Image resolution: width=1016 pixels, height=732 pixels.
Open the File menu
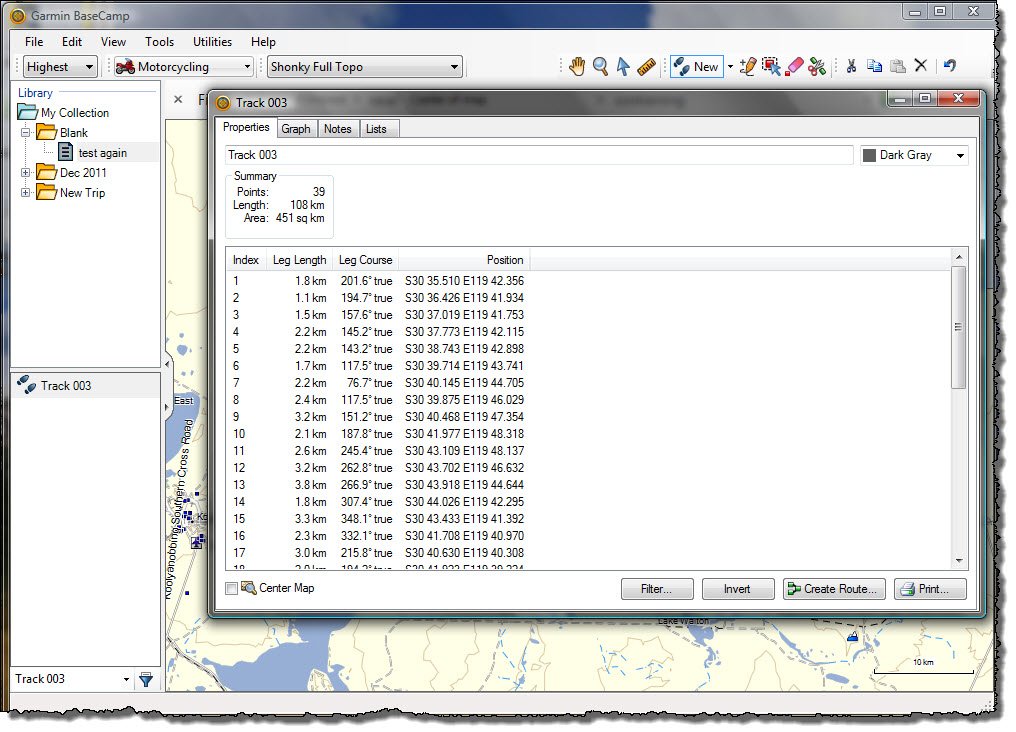tap(34, 41)
